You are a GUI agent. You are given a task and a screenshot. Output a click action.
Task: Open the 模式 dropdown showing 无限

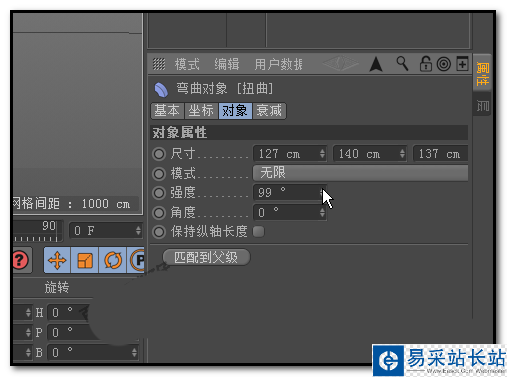pos(360,173)
